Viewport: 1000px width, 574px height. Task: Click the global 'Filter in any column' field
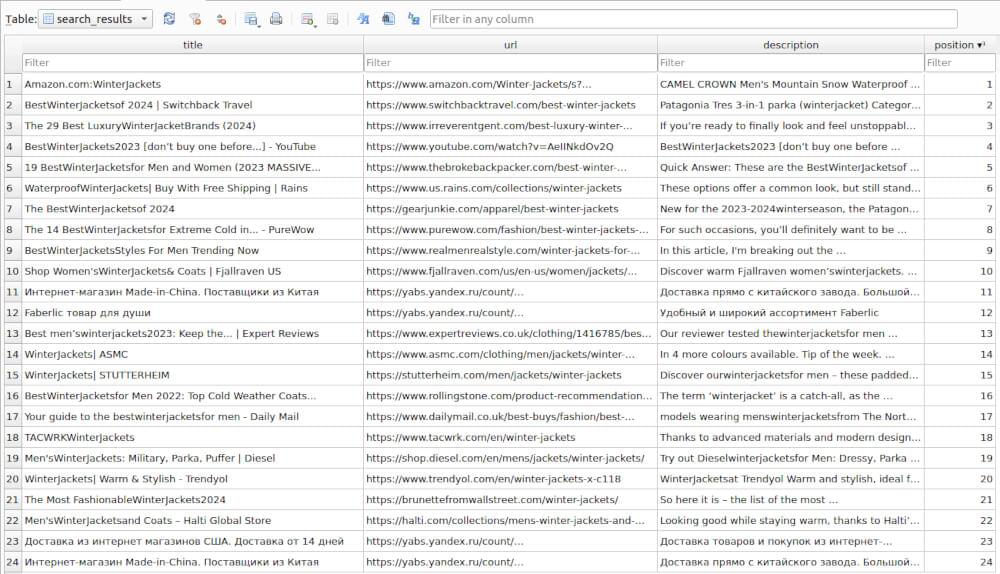tap(693, 19)
